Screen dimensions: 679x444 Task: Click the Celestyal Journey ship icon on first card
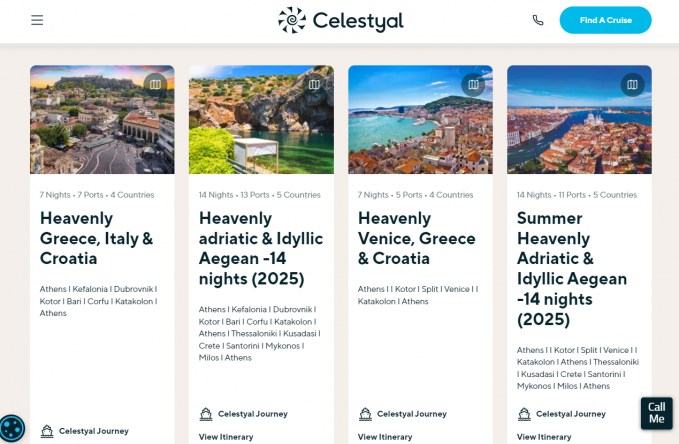tap(47, 432)
